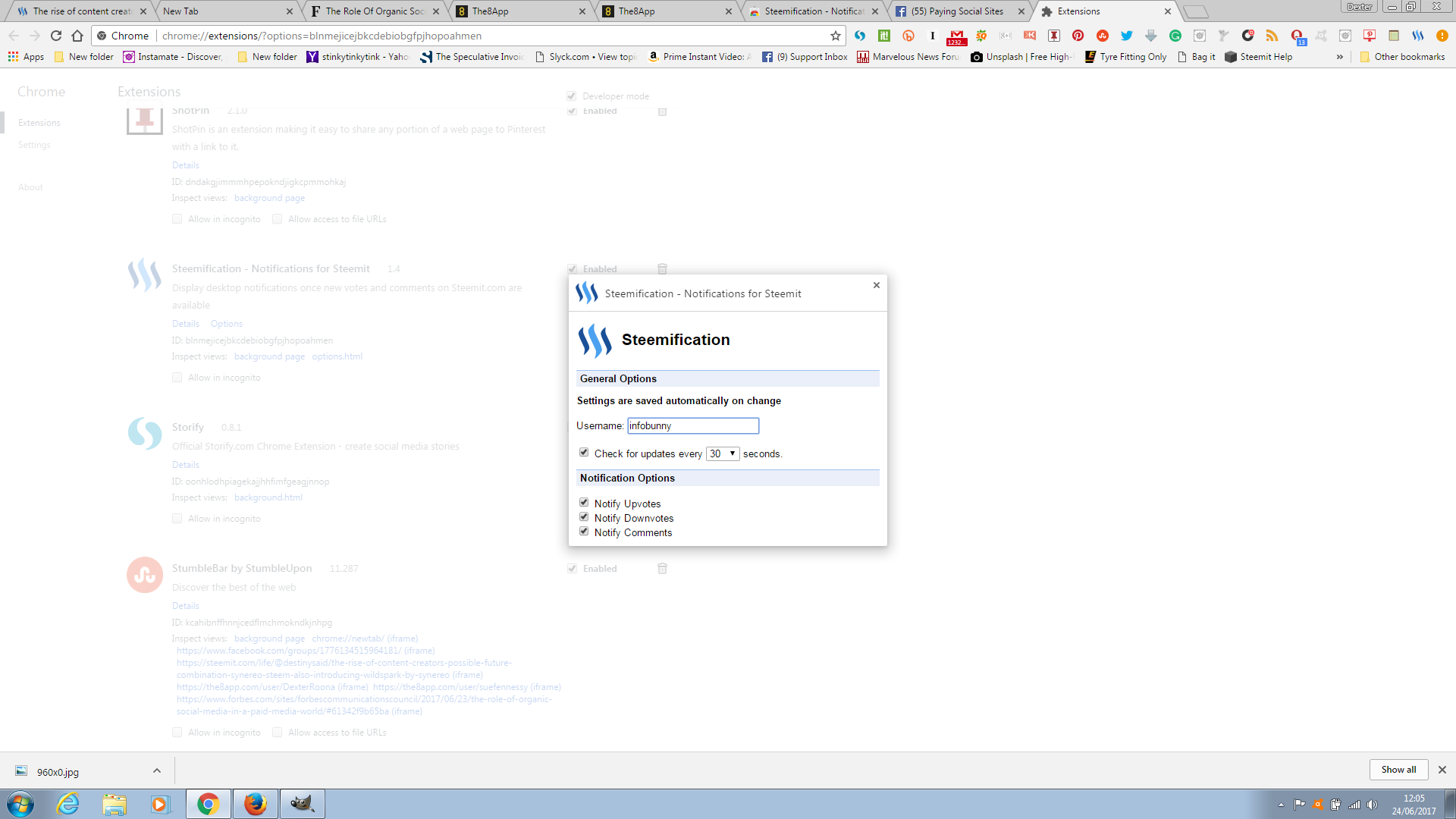Open the first New folder bookmark folder
1456x819 pixels.
pos(83,57)
